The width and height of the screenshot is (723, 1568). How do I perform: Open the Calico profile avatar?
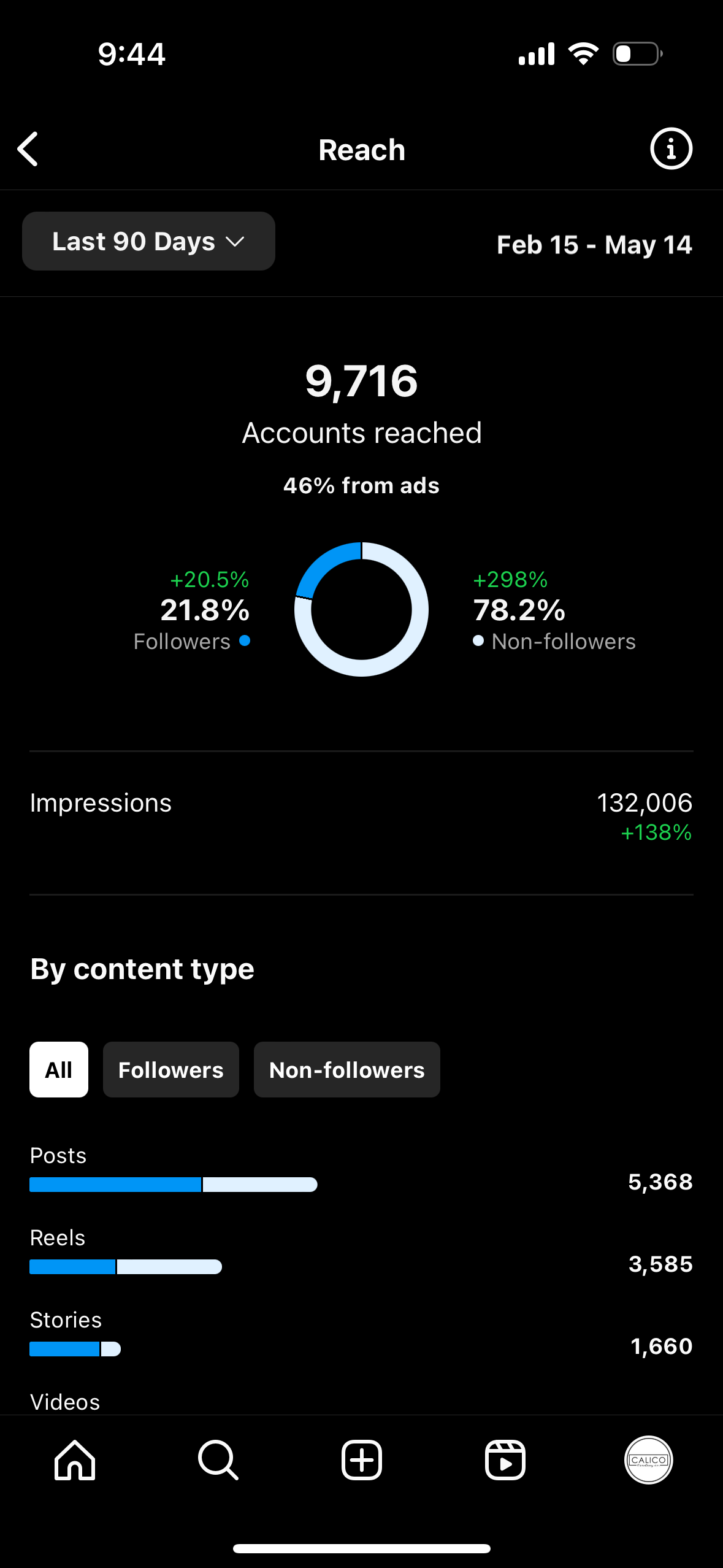(648, 1460)
